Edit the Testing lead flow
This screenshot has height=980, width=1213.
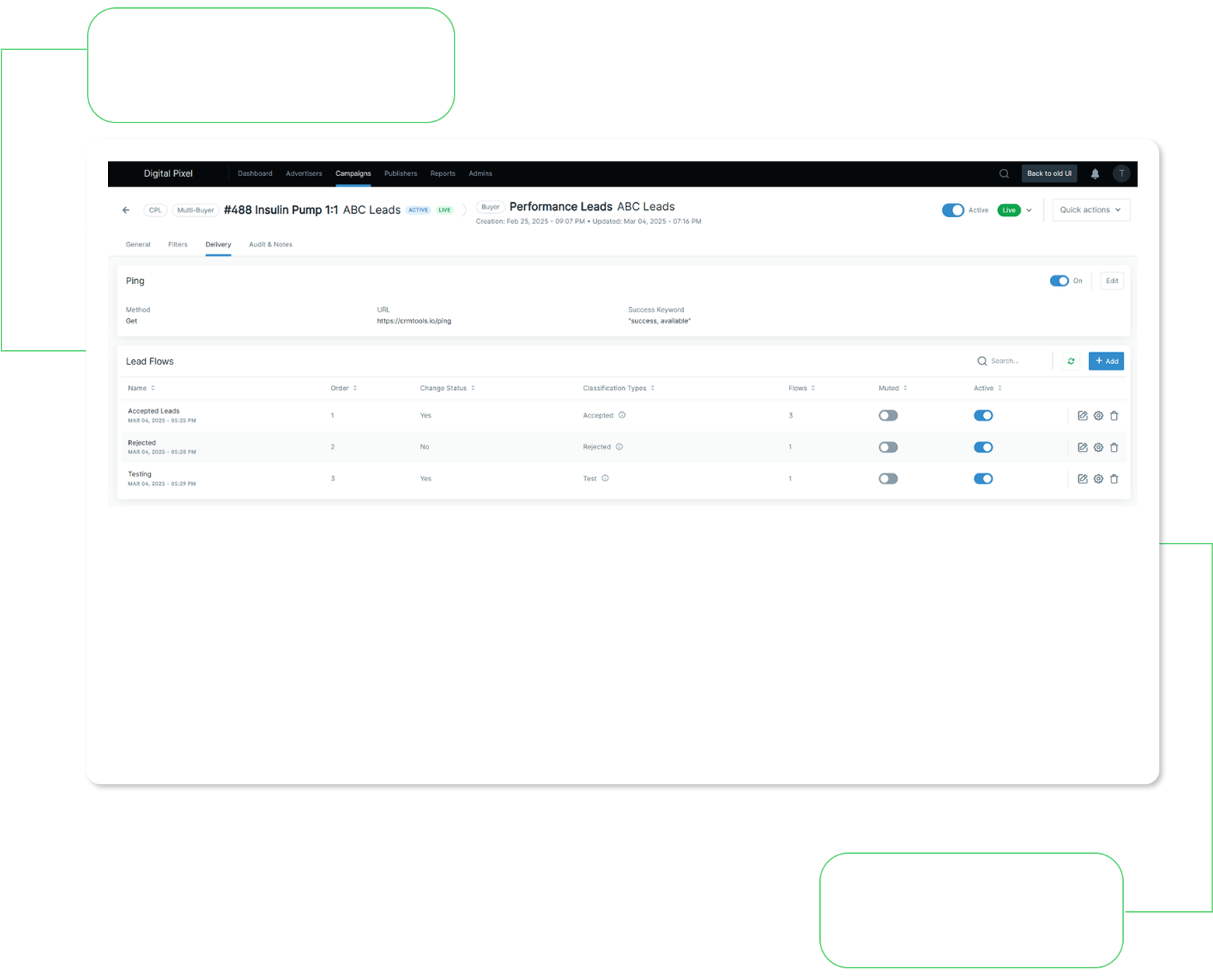[x=1082, y=479]
